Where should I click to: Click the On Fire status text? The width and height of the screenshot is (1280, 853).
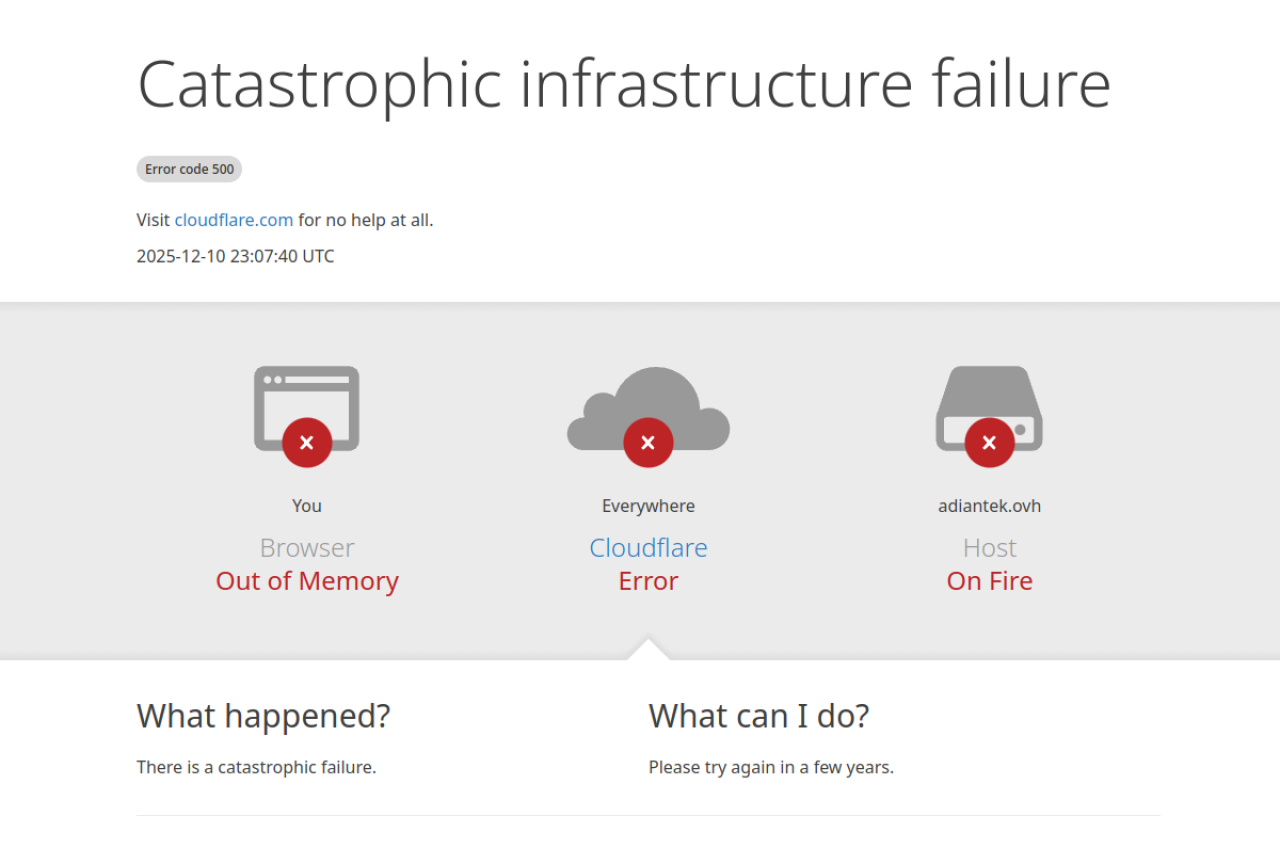click(x=989, y=581)
